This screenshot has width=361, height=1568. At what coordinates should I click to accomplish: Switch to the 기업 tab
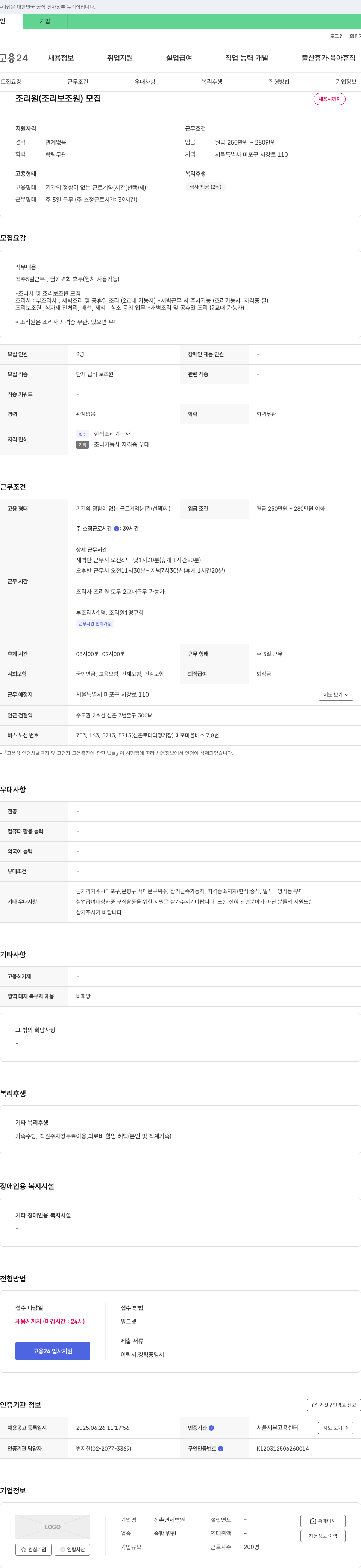pos(45,21)
